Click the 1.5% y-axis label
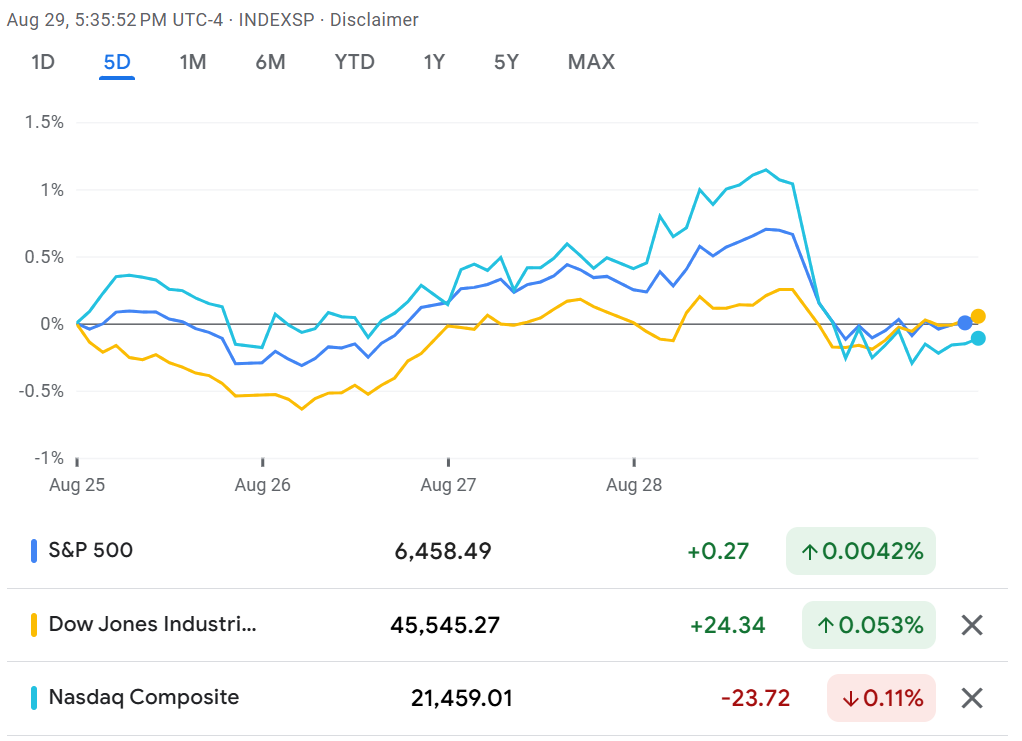 [44, 122]
